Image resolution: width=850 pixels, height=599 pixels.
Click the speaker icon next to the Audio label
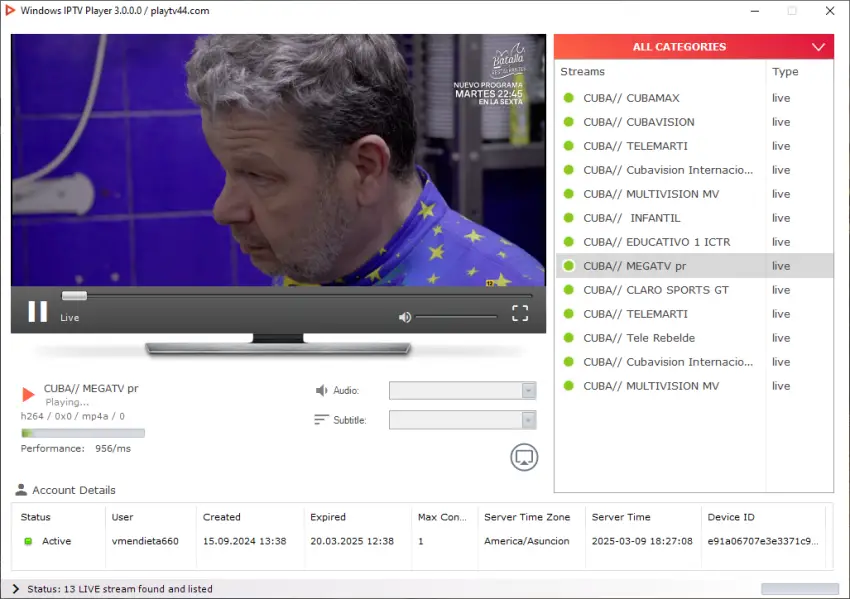tap(321, 390)
